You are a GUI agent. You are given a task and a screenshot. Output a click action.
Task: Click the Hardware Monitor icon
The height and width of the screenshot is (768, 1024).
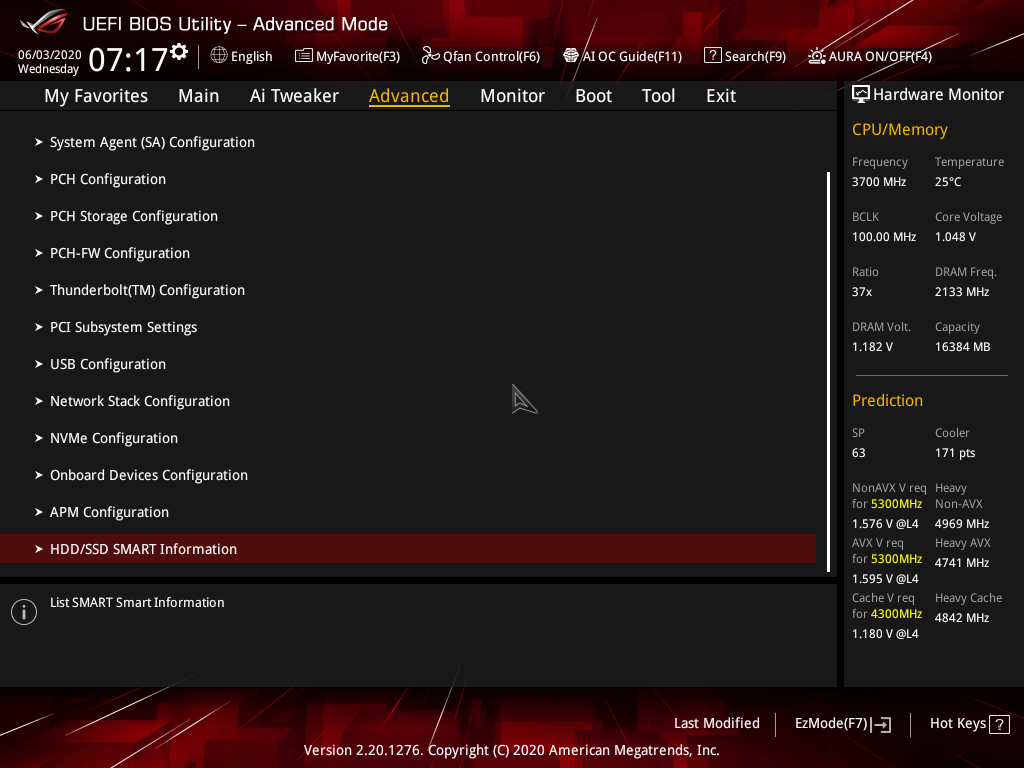pyautogui.click(x=861, y=93)
